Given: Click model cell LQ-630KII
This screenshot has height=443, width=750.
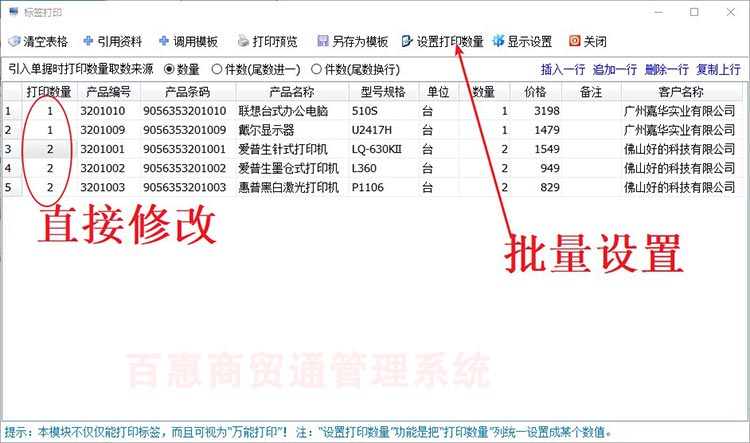Looking at the screenshot, I should pyautogui.click(x=384, y=149).
